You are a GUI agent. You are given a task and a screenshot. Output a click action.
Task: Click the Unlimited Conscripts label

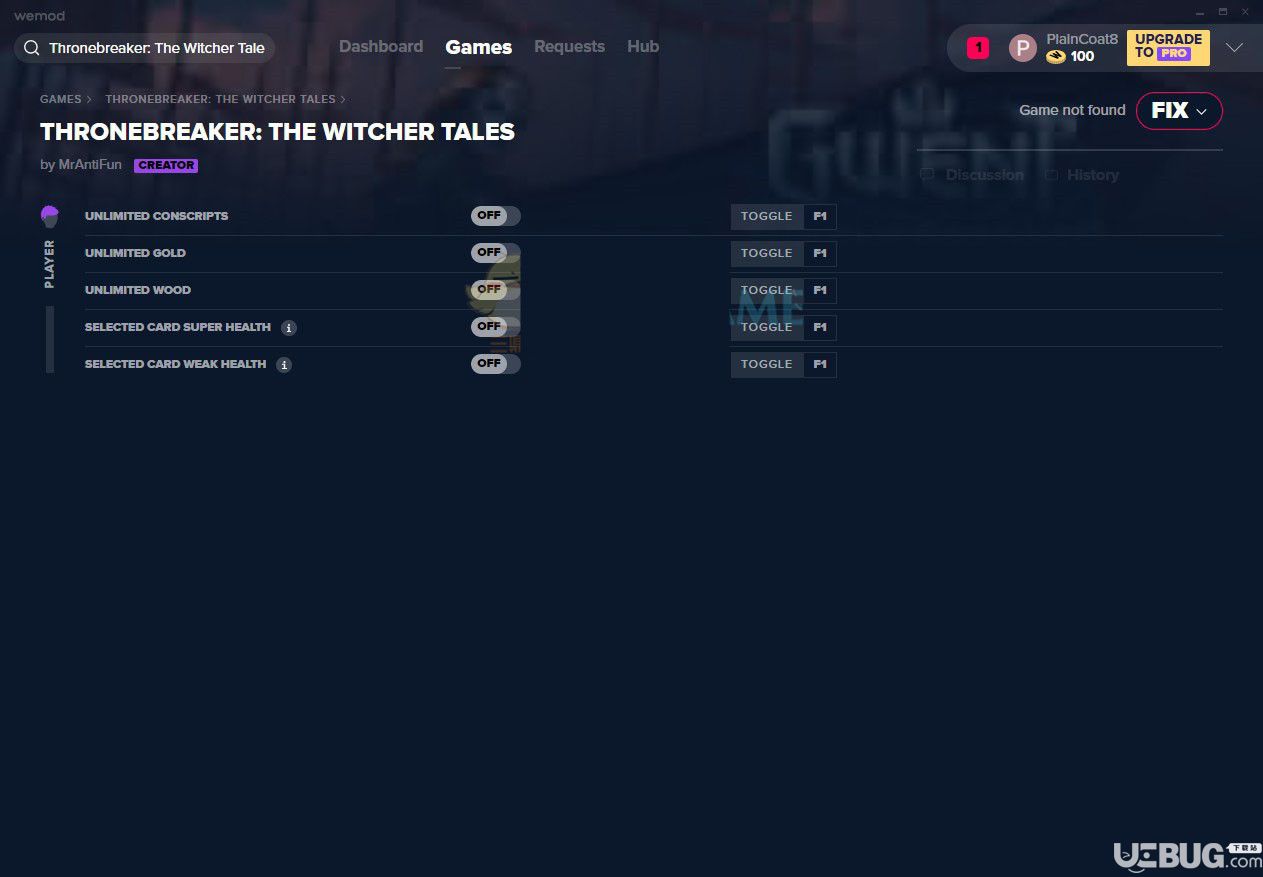click(156, 216)
